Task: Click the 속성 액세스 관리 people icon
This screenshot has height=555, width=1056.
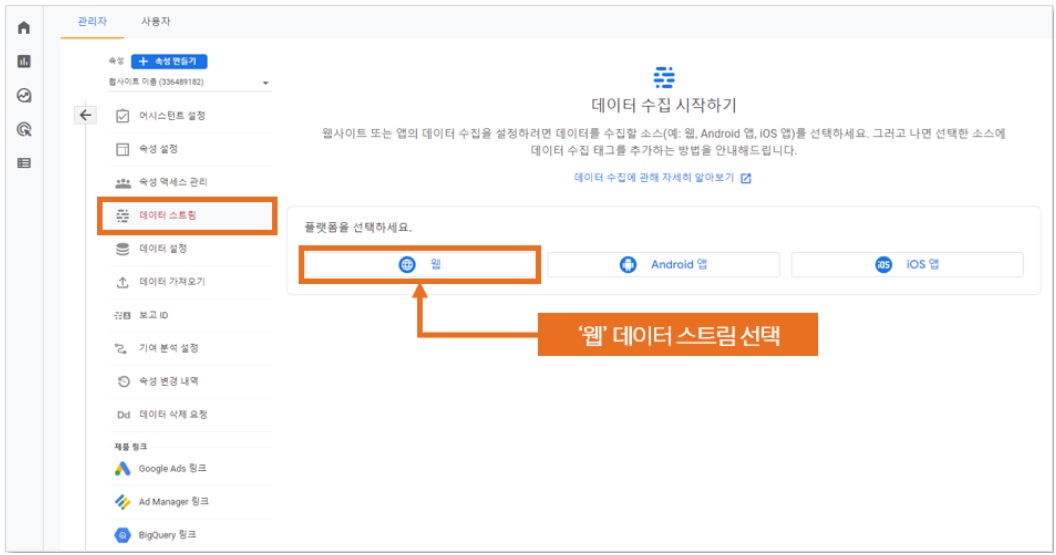Action: click(x=123, y=183)
